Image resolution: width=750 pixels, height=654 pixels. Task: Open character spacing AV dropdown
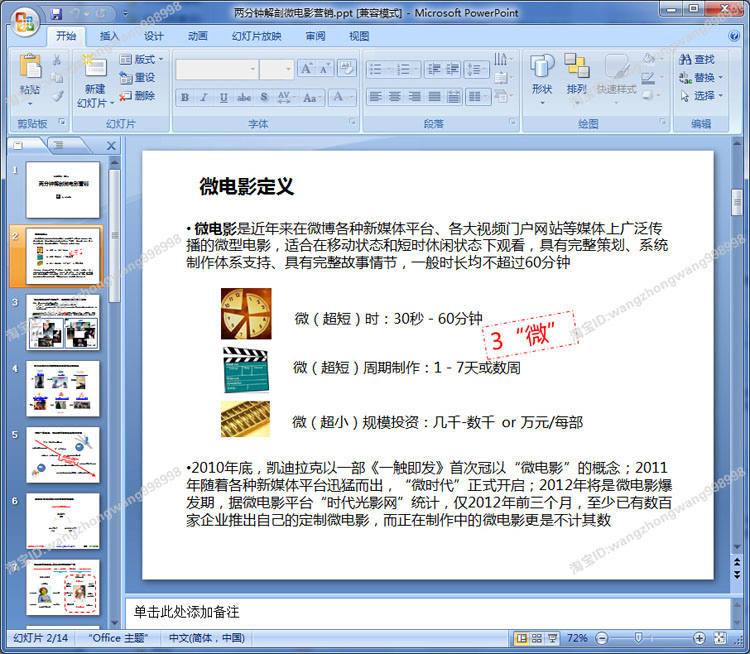coord(287,98)
